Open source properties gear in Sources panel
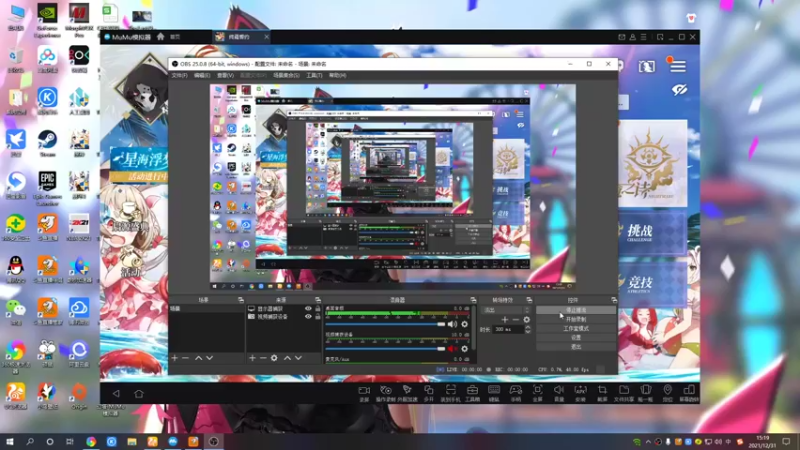This screenshot has height=450, width=800. pos(274,358)
